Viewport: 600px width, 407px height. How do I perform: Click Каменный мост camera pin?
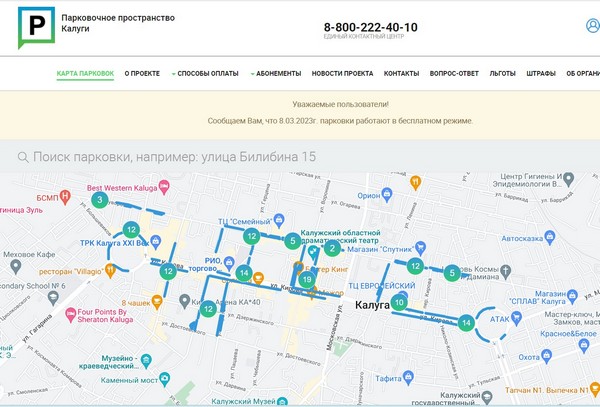coord(165,379)
